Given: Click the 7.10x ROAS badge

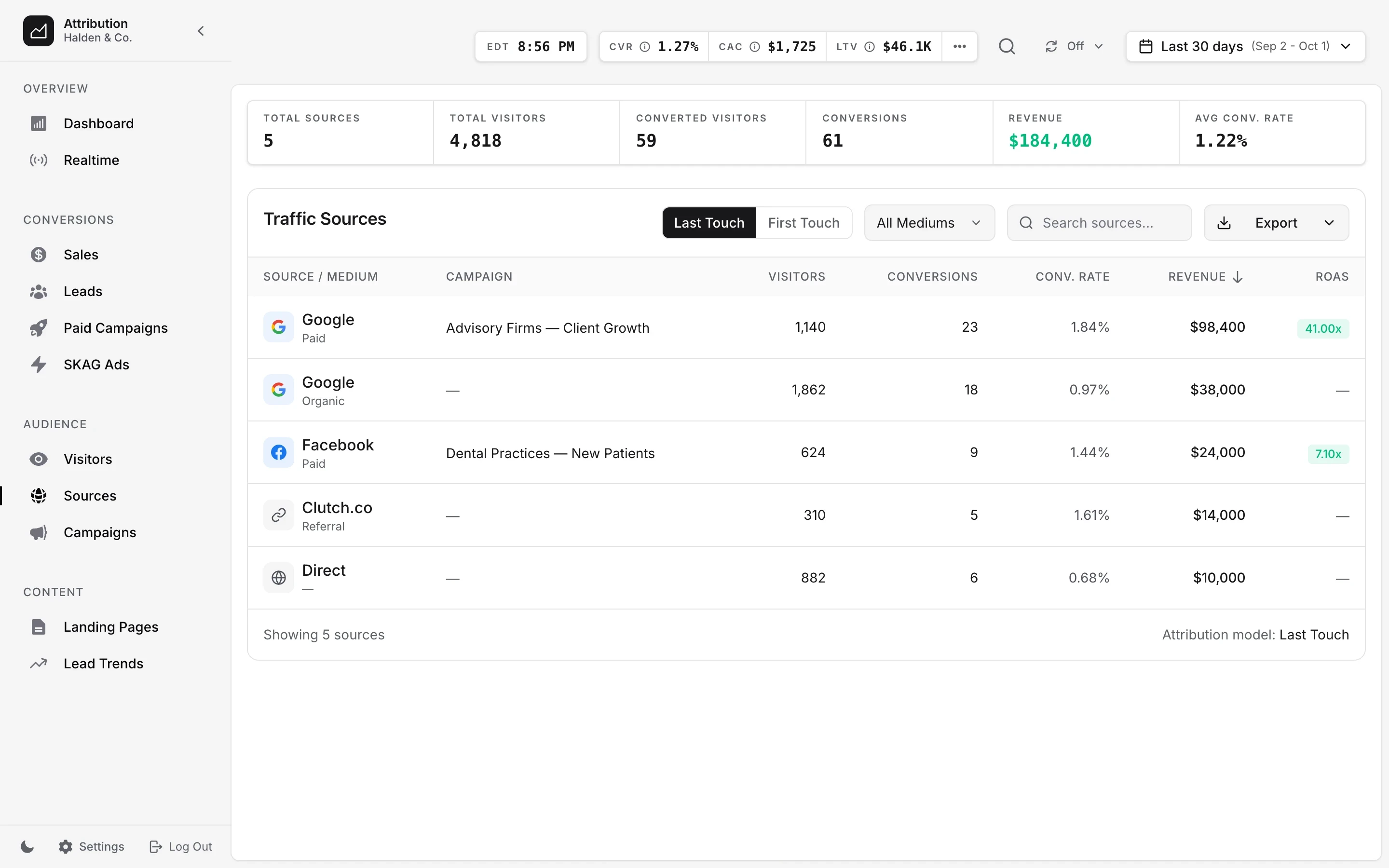Looking at the screenshot, I should (1328, 454).
